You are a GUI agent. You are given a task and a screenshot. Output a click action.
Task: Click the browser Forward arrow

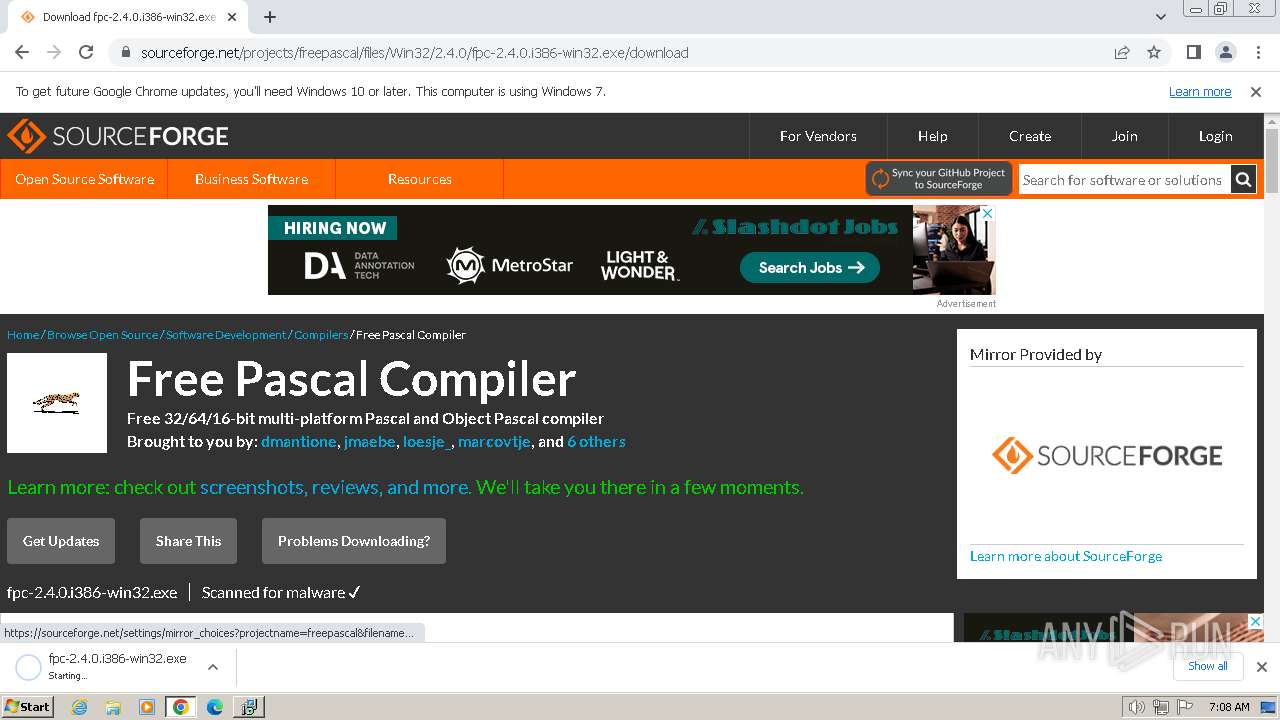pos(54,52)
